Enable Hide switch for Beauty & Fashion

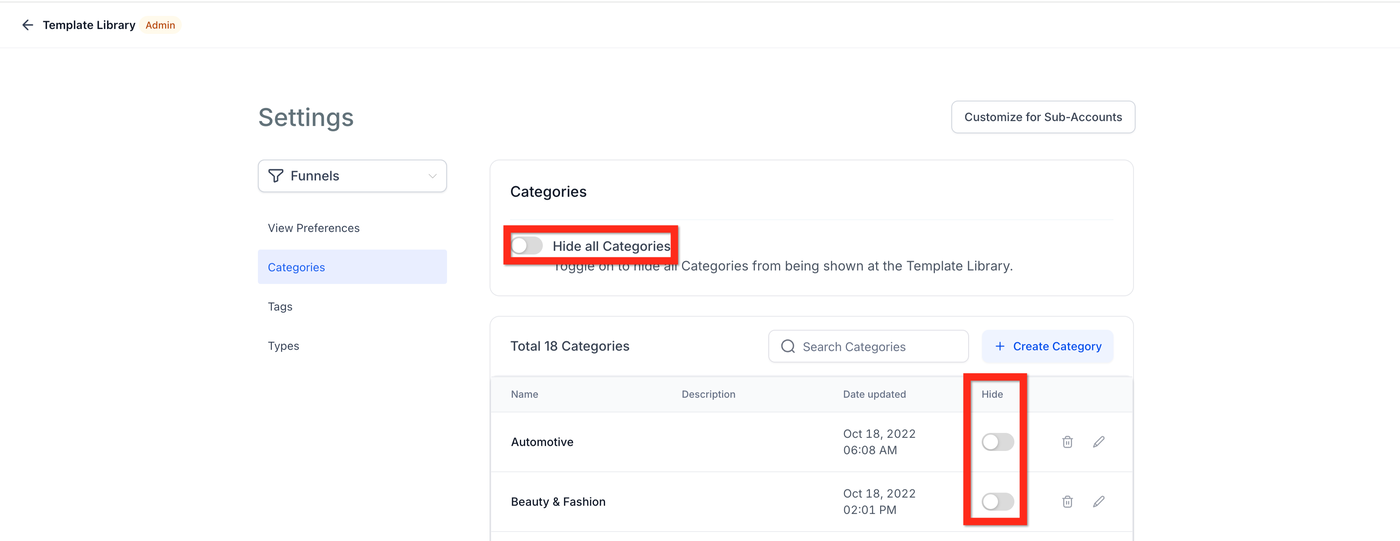pyautogui.click(x=997, y=502)
